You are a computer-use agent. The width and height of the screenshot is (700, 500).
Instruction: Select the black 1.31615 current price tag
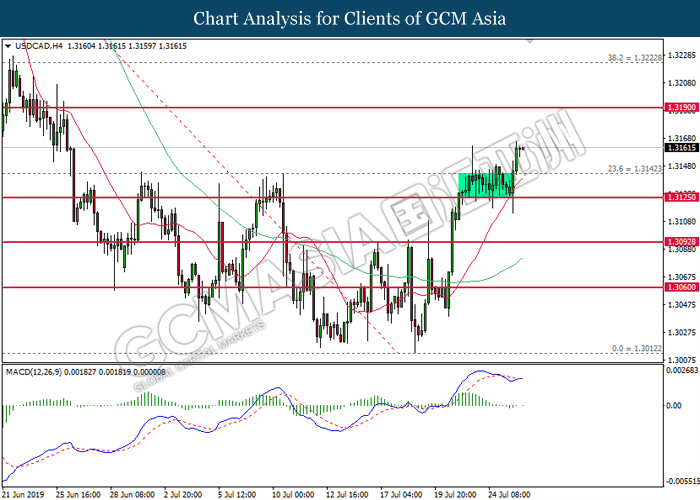[x=679, y=148]
